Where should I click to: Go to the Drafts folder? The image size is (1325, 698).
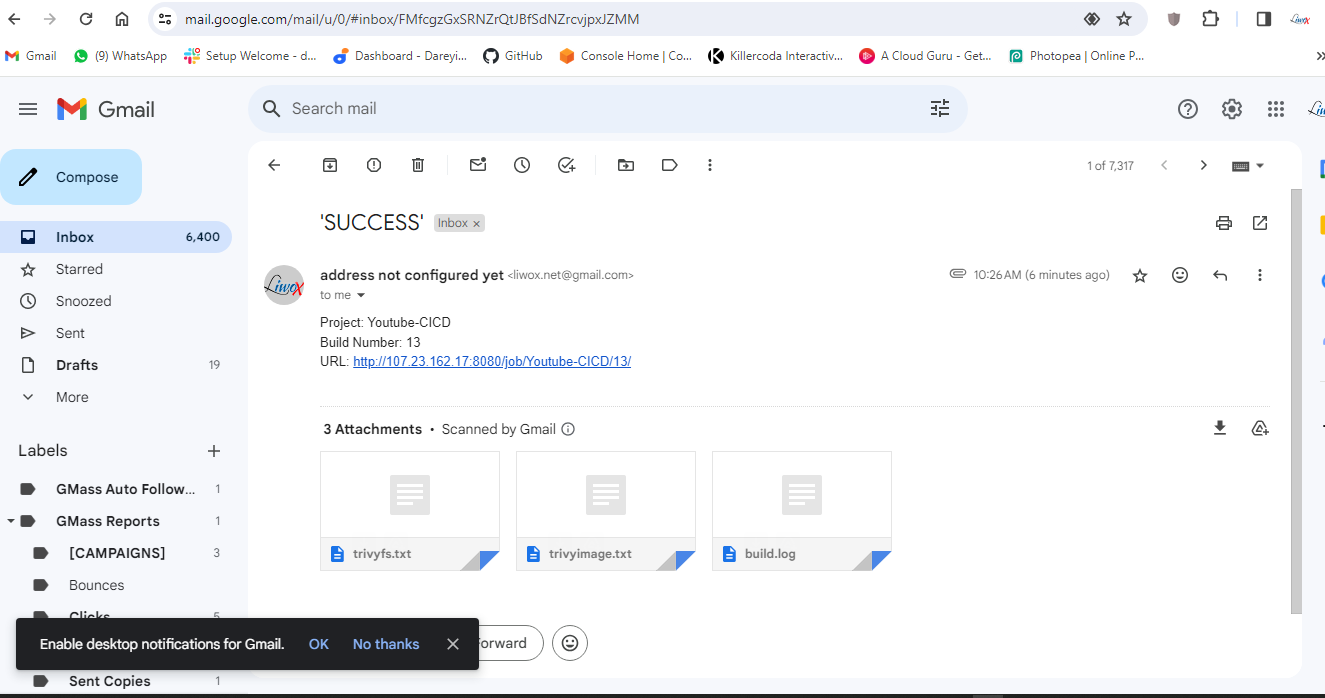77,365
